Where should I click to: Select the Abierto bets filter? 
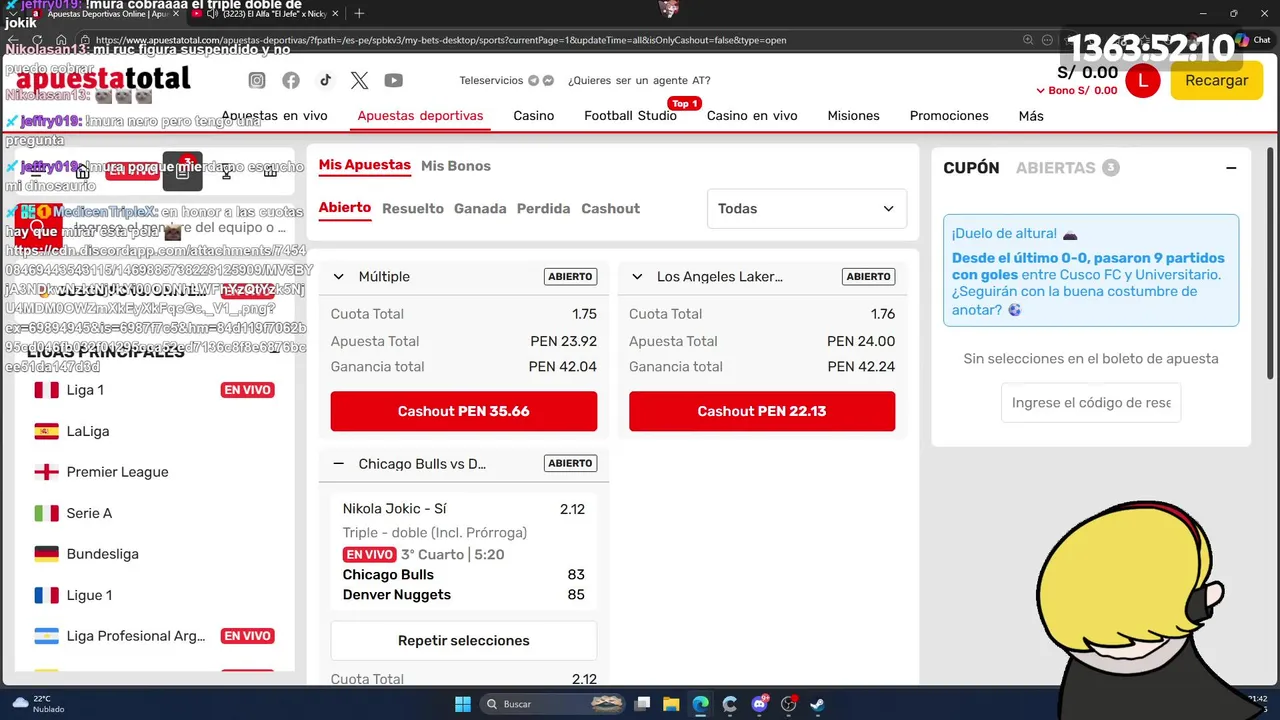coord(345,208)
